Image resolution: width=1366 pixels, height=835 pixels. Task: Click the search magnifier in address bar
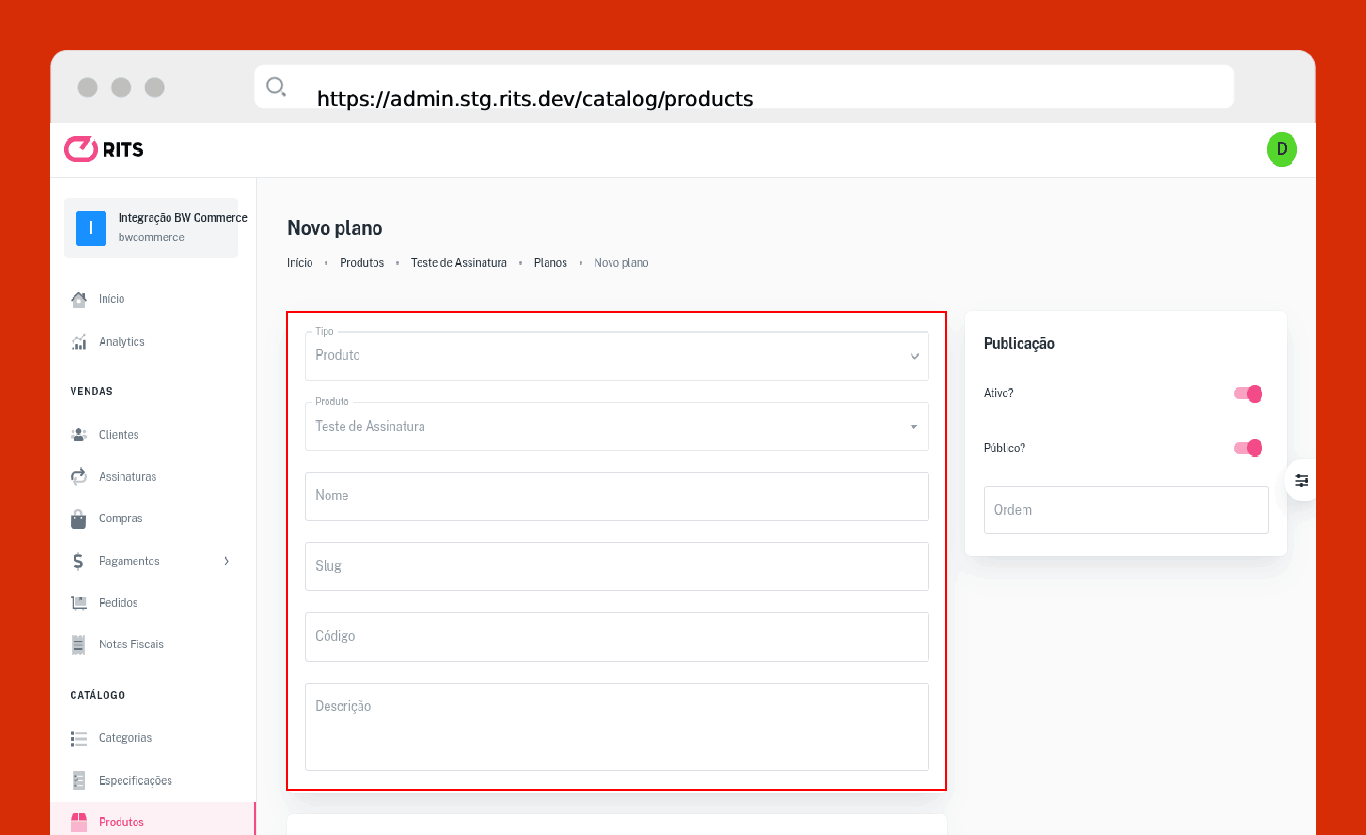pyautogui.click(x=276, y=87)
